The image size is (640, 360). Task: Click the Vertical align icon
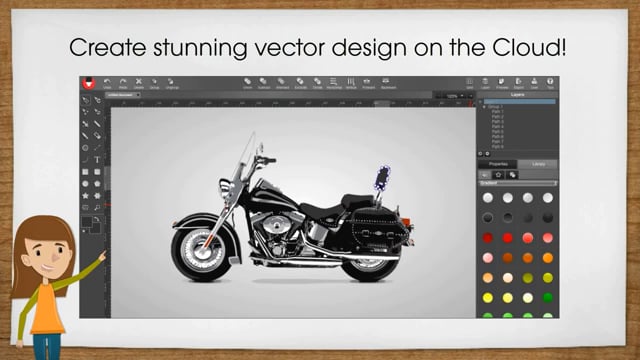point(351,83)
